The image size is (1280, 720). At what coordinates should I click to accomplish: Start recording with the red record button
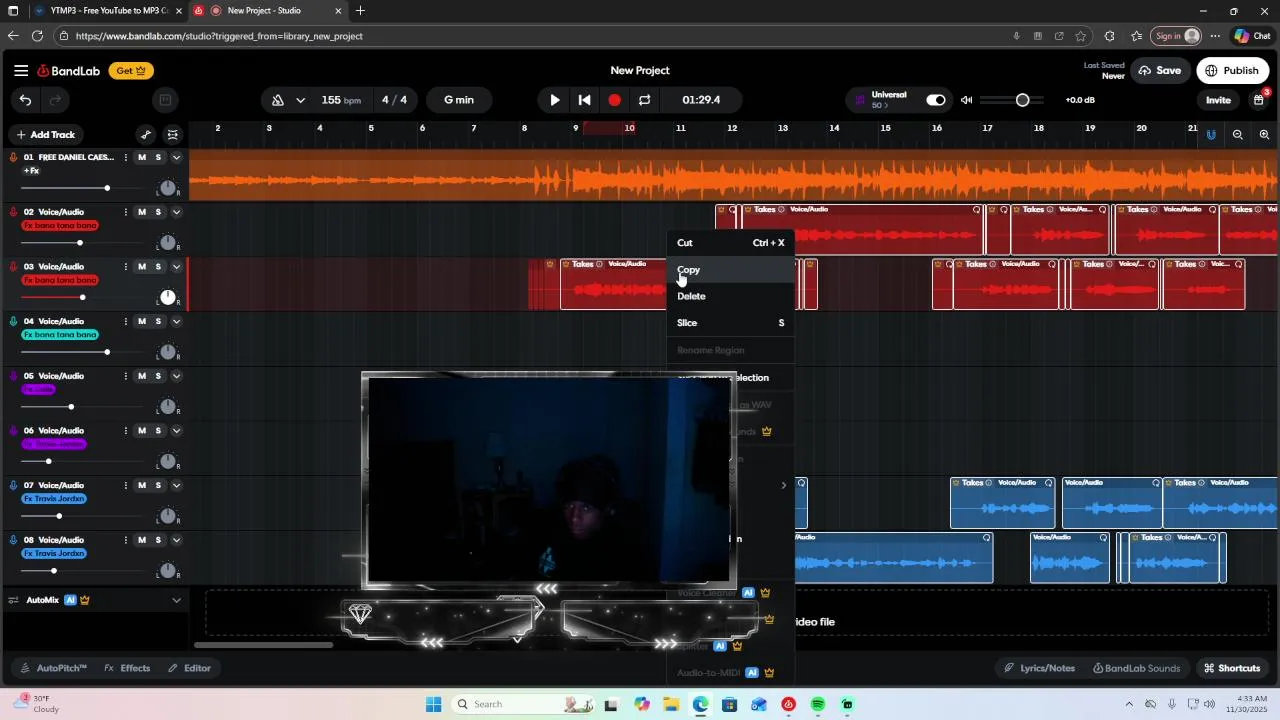[614, 100]
